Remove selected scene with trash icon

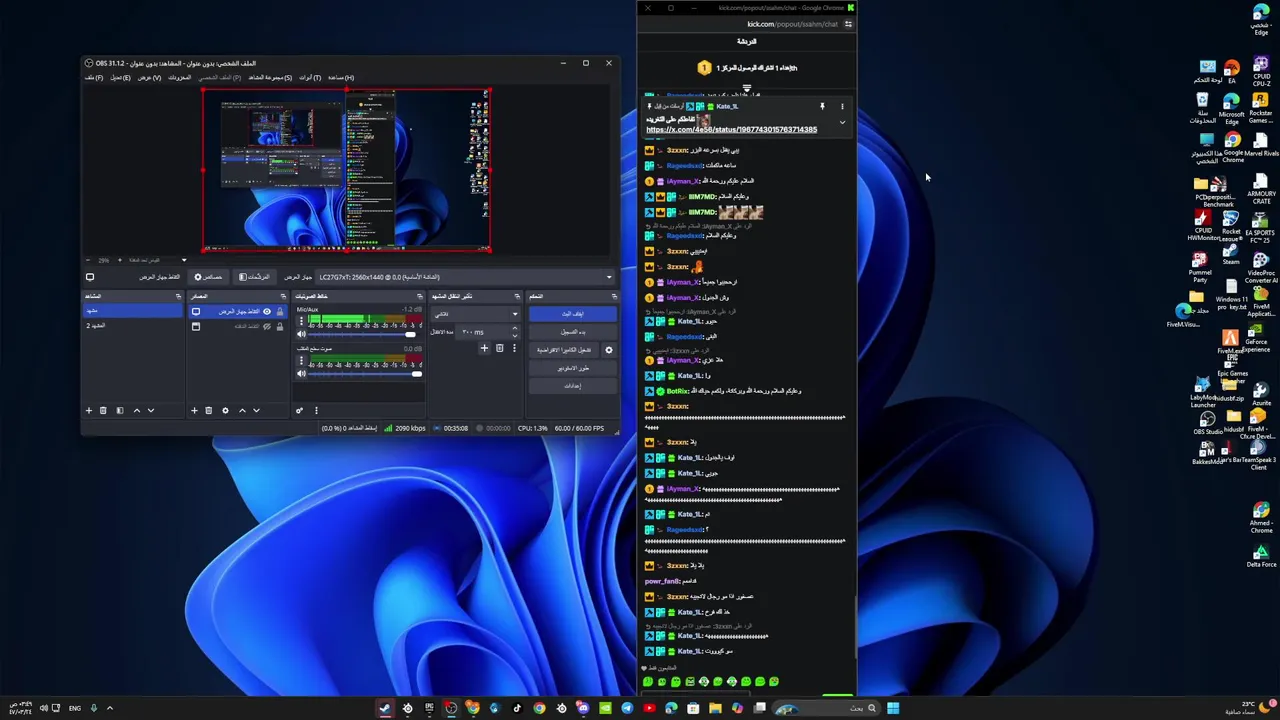pos(103,410)
